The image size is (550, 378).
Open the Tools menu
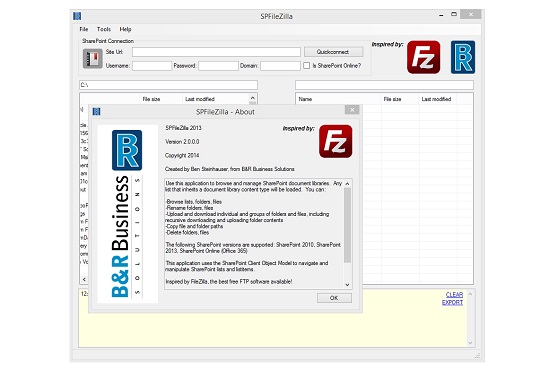[x=104, y=29]
